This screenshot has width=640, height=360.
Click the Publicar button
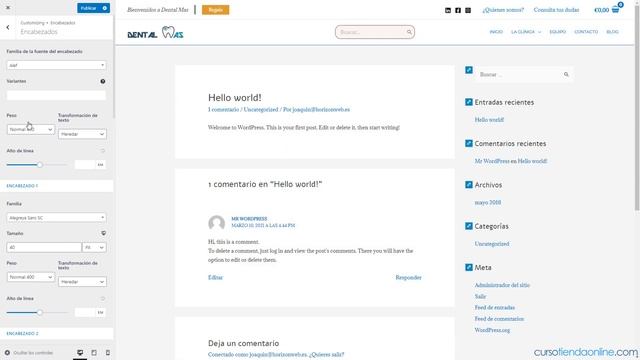(88, 8)
